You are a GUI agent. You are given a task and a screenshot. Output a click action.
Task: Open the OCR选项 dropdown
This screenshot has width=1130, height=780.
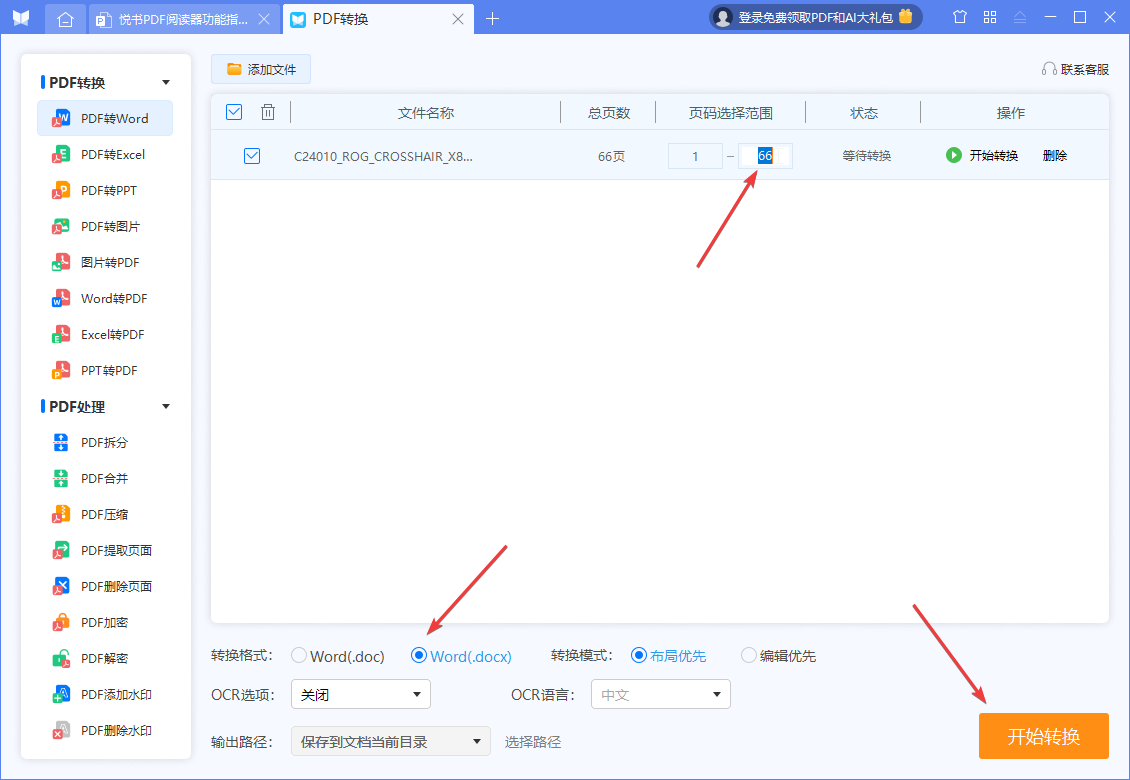[360, 694]
